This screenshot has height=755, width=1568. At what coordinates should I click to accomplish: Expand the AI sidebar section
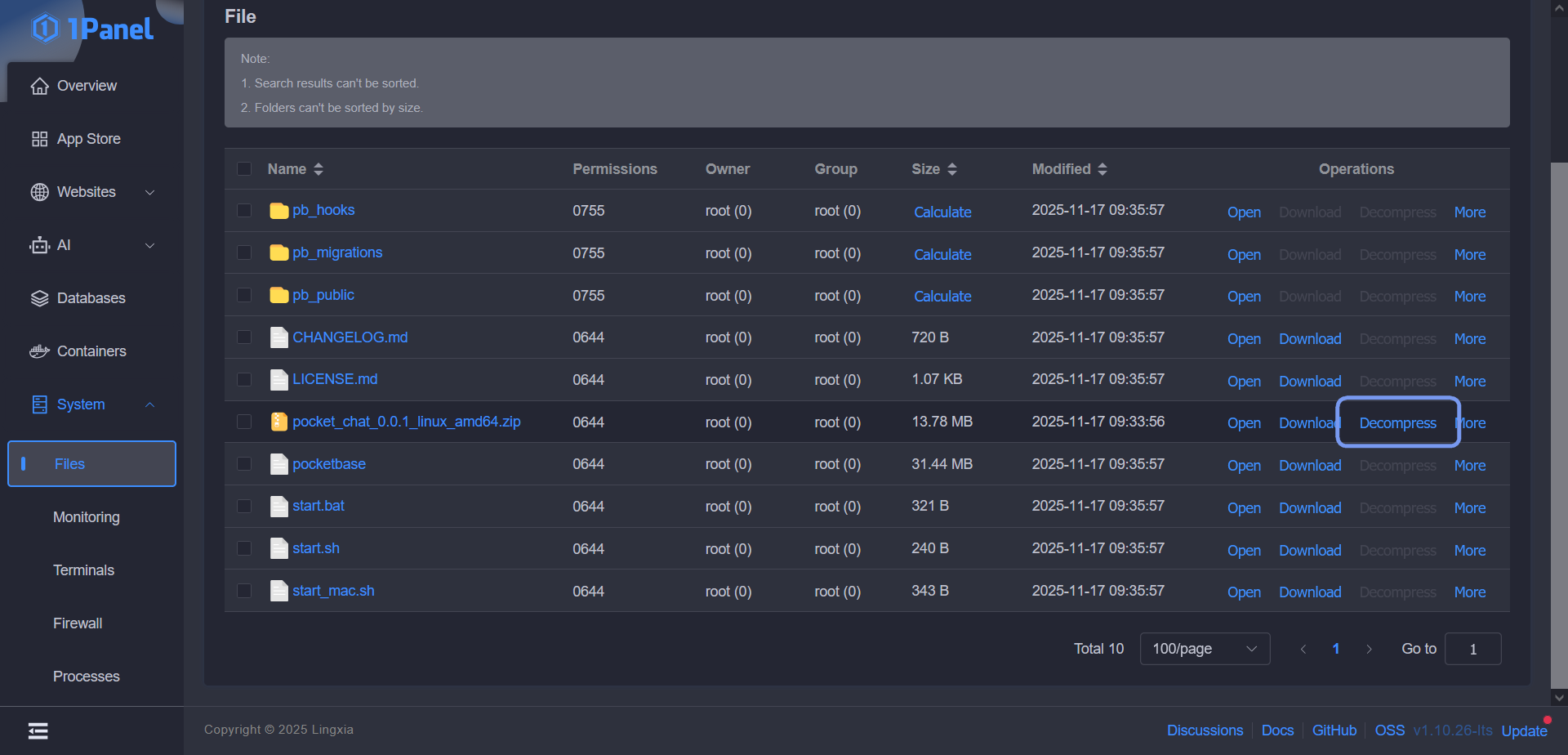point(91,245)
